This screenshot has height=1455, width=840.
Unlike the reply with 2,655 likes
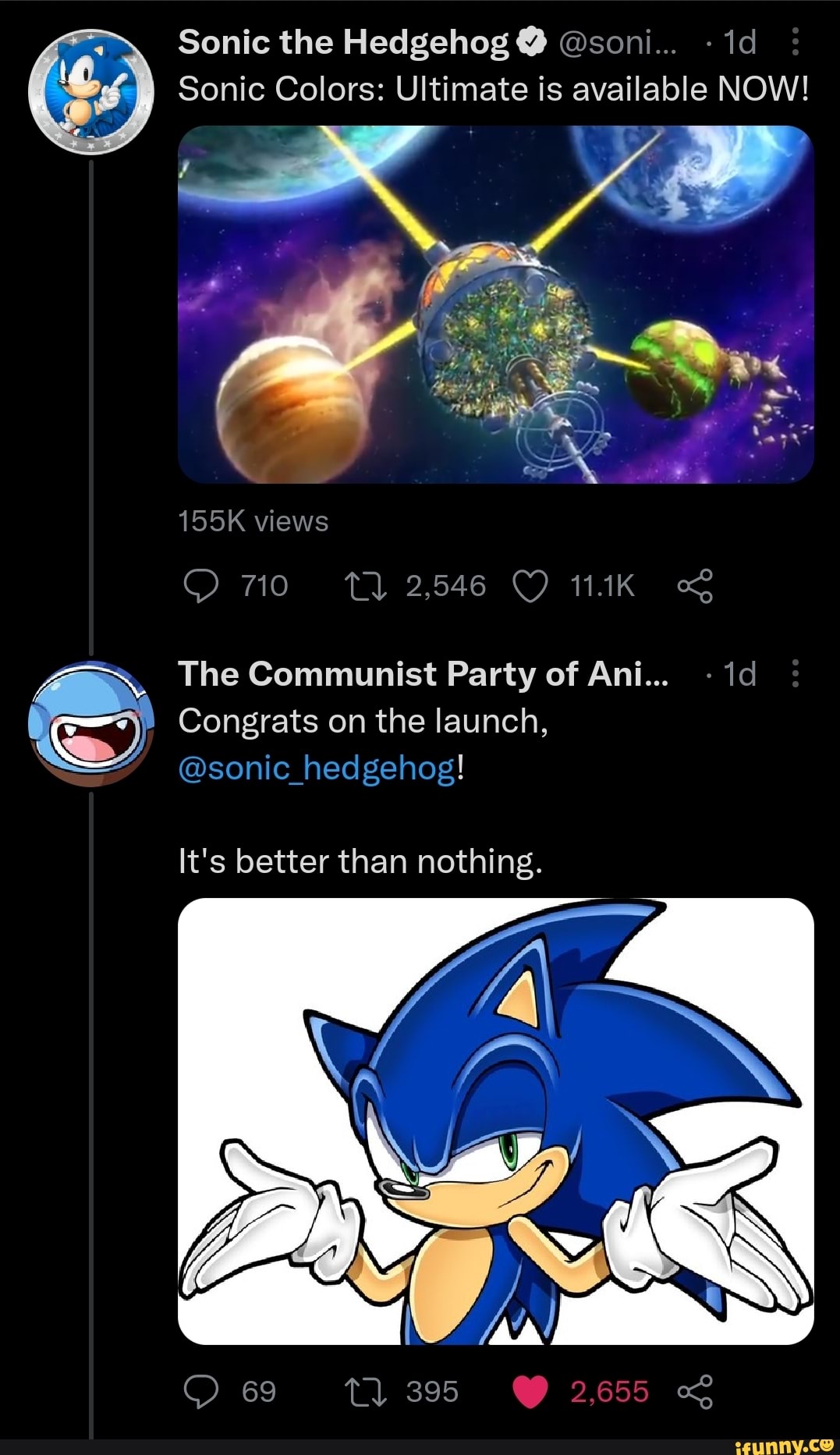[531, 1392]
